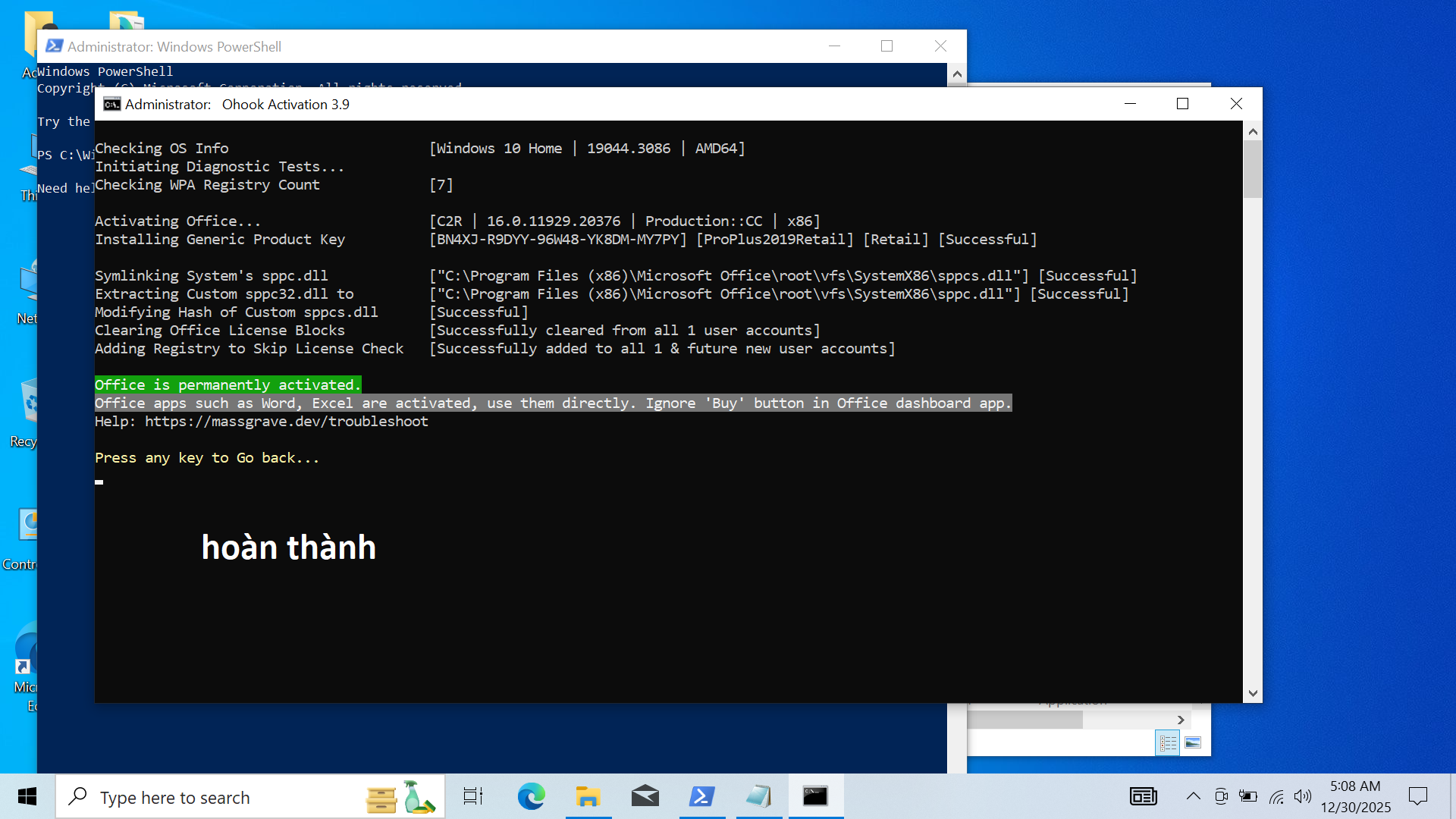1456x819 pixels.
Task: Open Microsoft Edge from the taskbar
Action: coord(531,796)
